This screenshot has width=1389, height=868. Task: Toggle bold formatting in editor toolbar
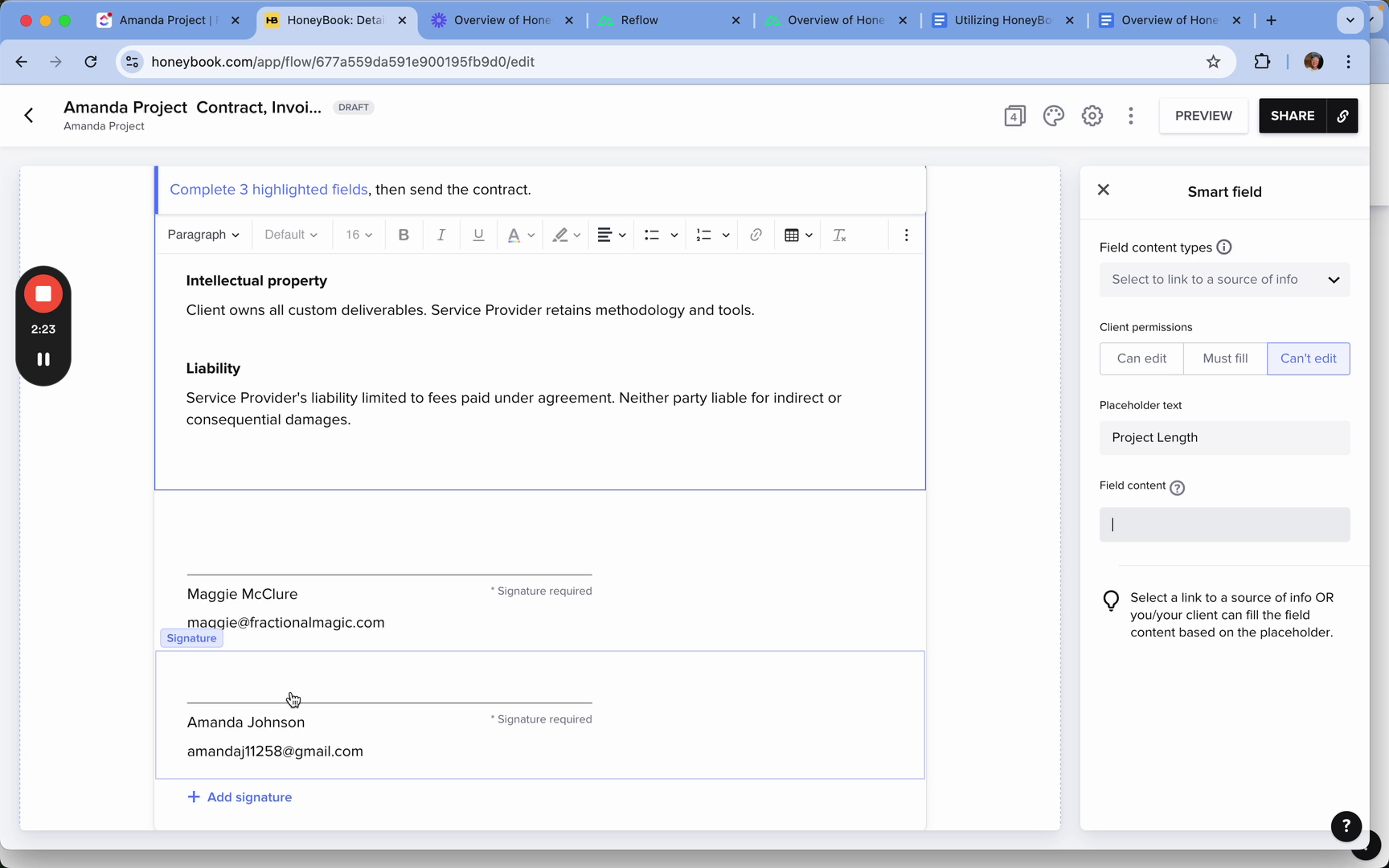point(404,235)
